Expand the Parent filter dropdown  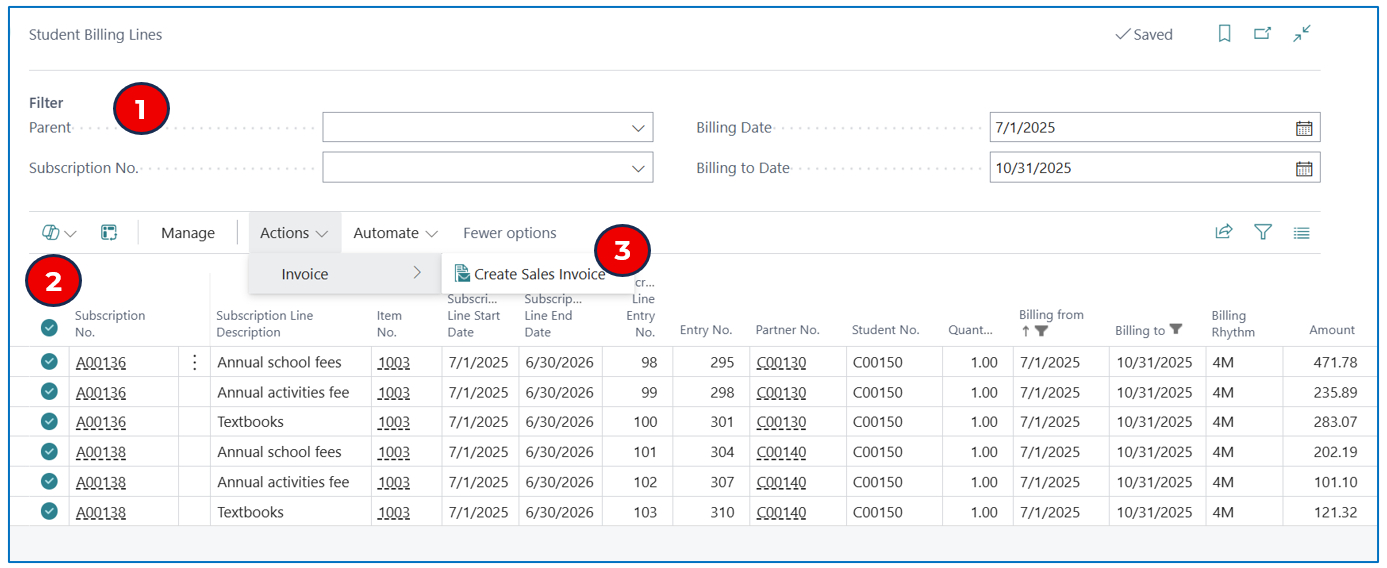click(638, 128)
